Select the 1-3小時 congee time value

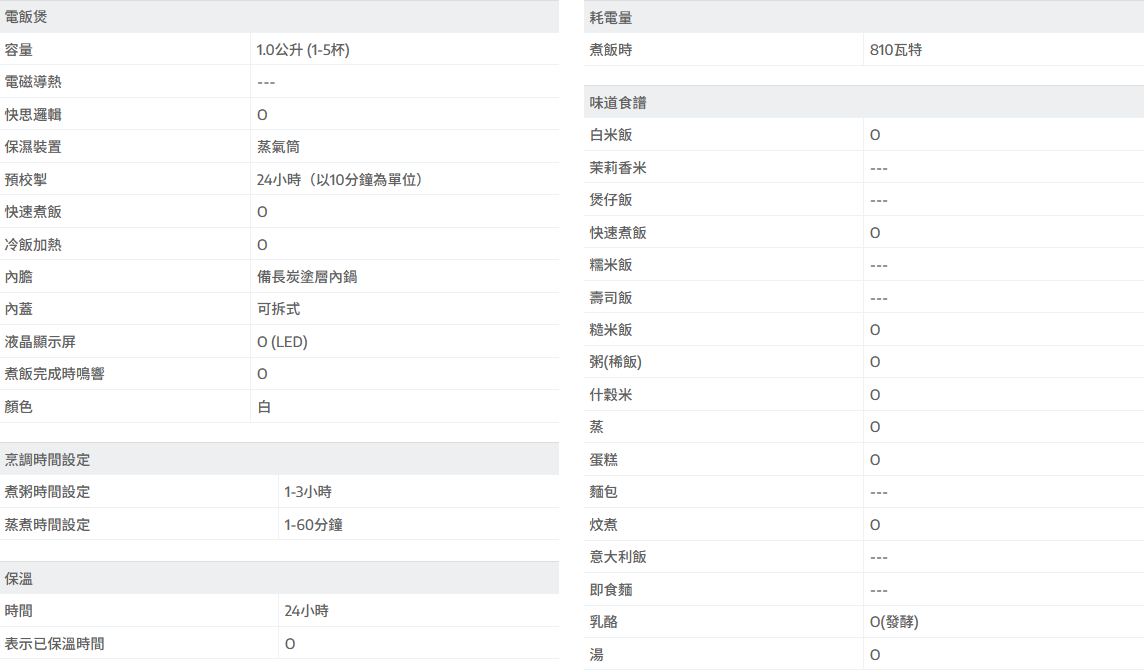coord(307,492)
